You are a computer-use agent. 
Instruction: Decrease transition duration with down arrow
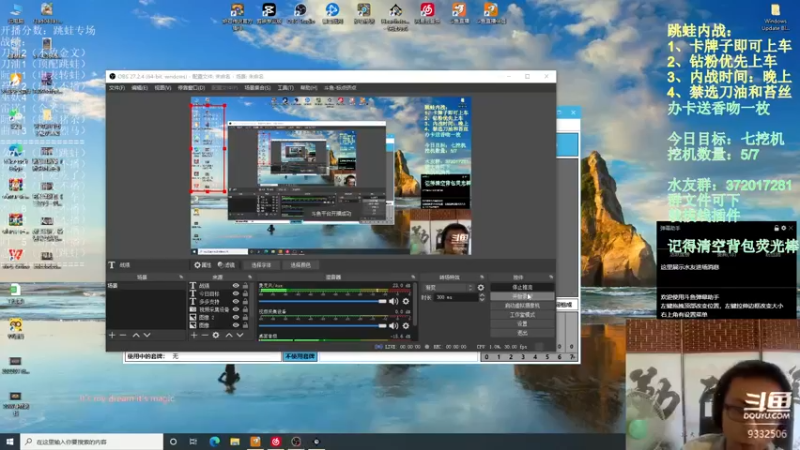[482, 299]
